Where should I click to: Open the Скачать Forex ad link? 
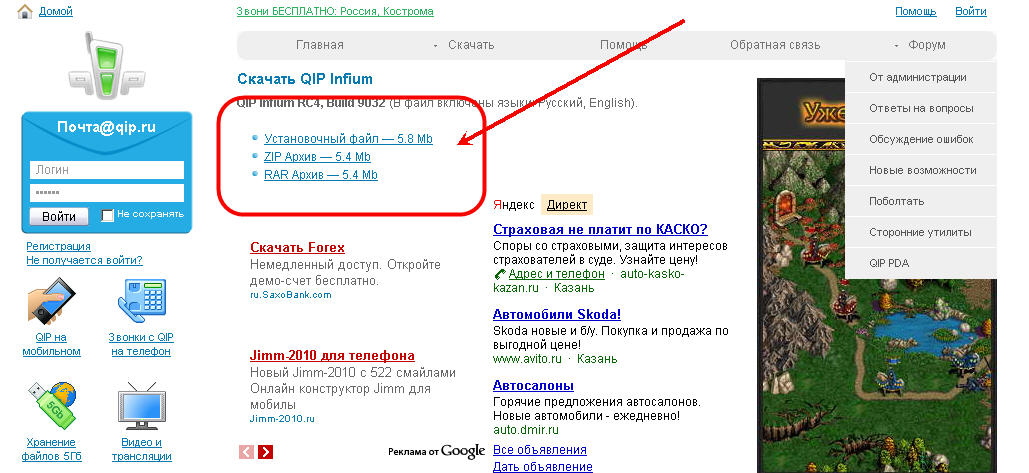[x=297, y=247]
